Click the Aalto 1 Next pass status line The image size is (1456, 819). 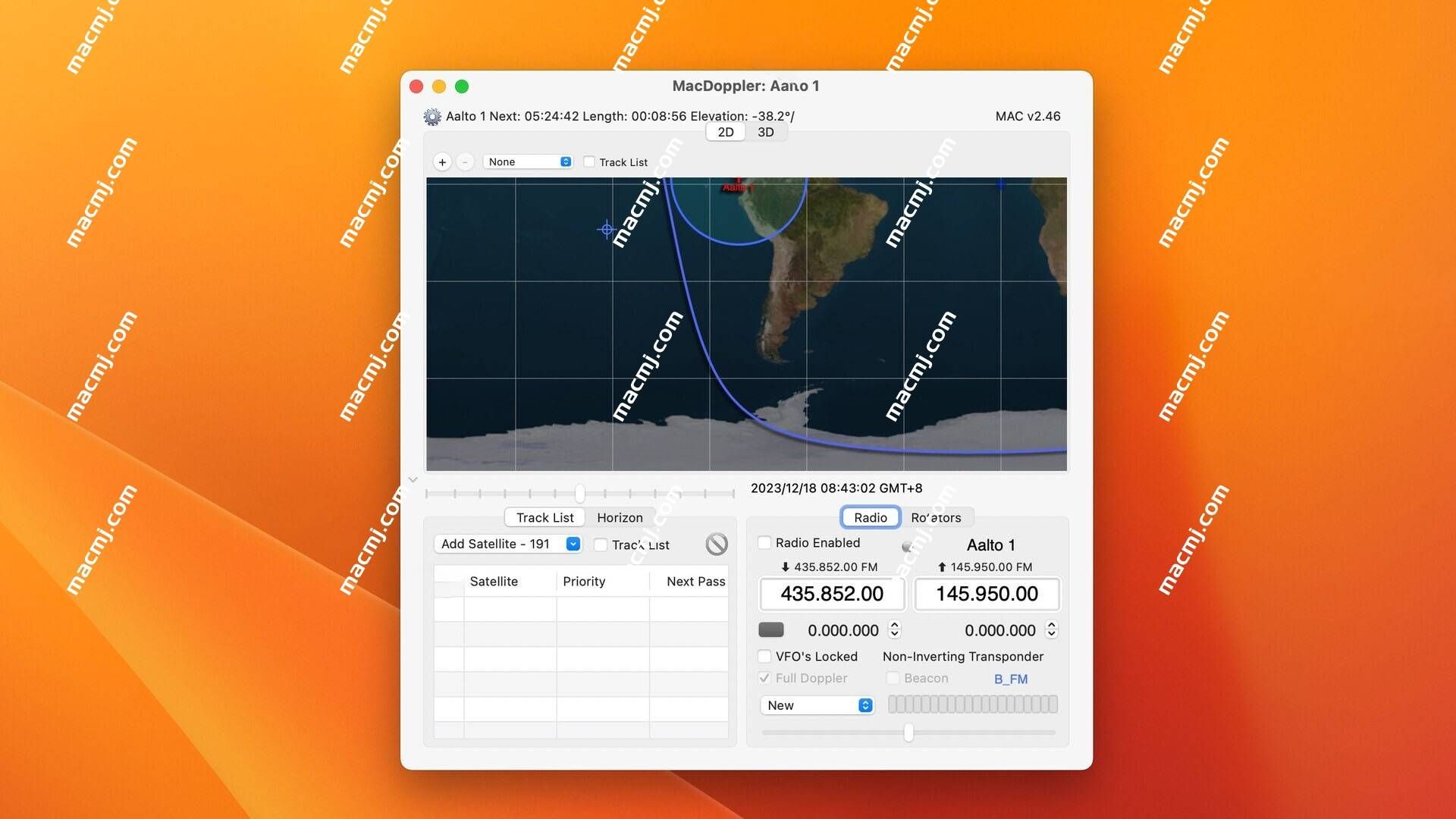[620, 116]
